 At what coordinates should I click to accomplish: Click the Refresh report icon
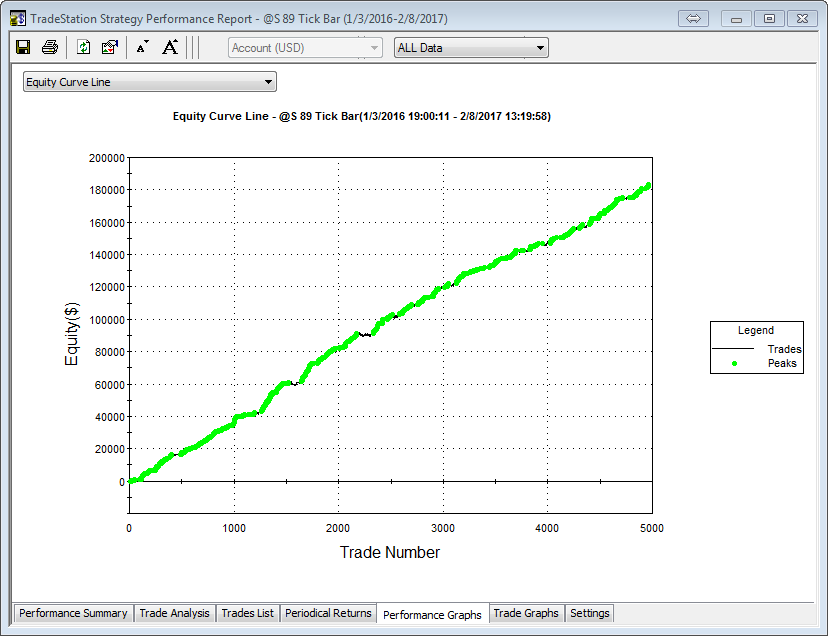84,47
